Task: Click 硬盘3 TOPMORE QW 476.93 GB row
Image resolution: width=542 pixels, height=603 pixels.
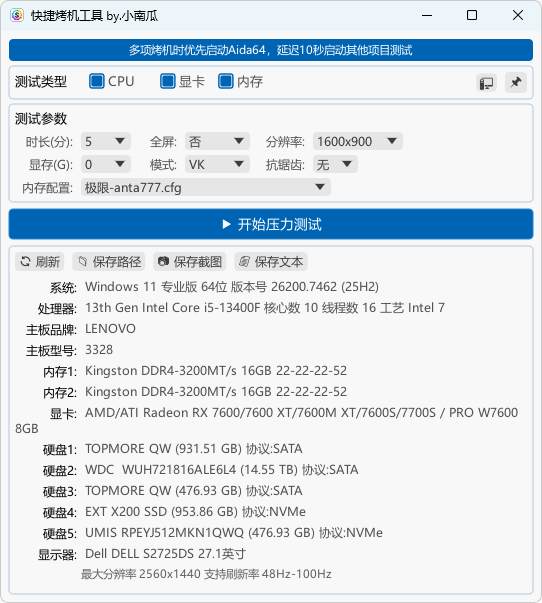Action: tap(172, 491)
